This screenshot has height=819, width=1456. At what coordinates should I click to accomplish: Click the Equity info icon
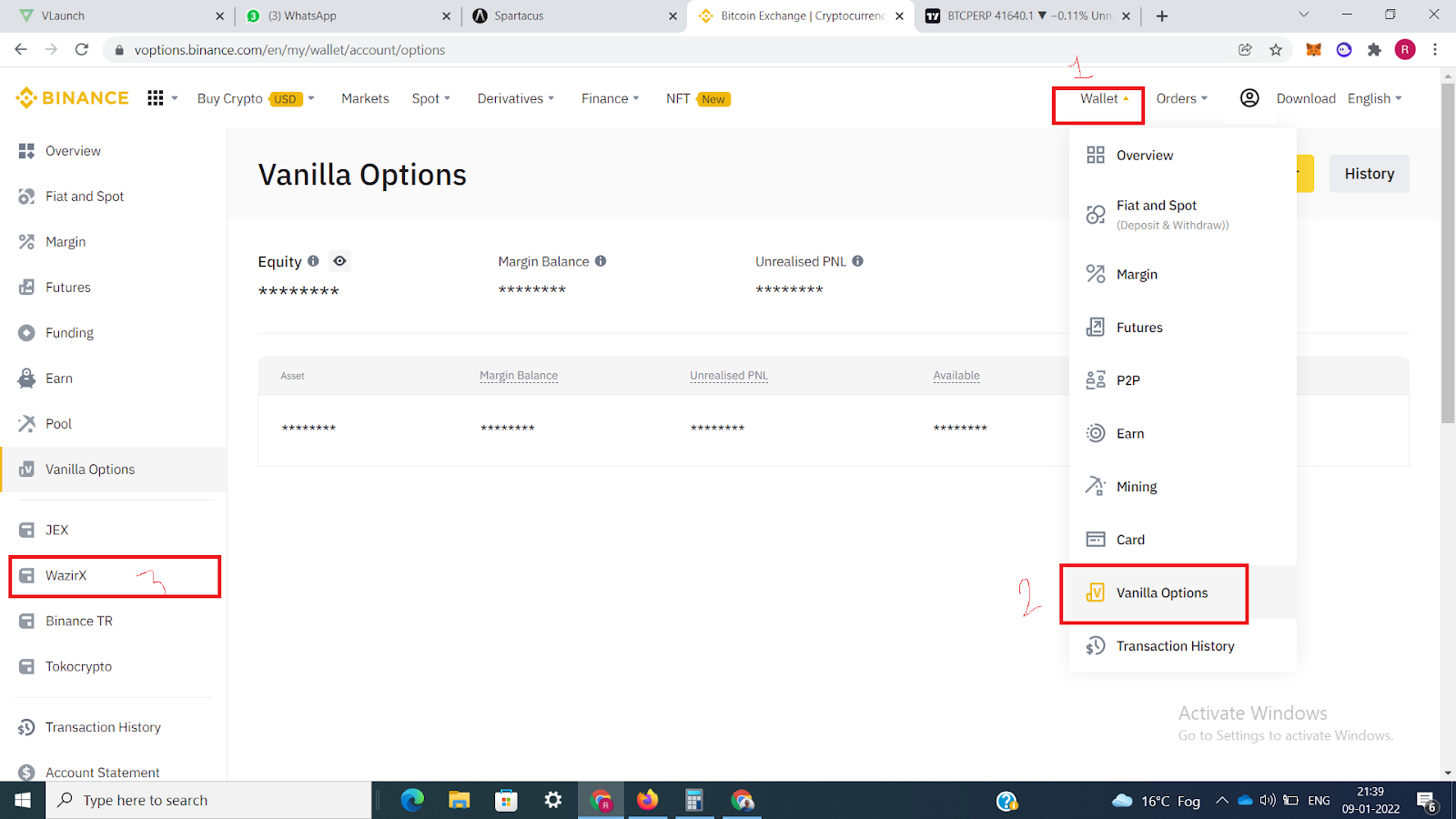(313, 261)
